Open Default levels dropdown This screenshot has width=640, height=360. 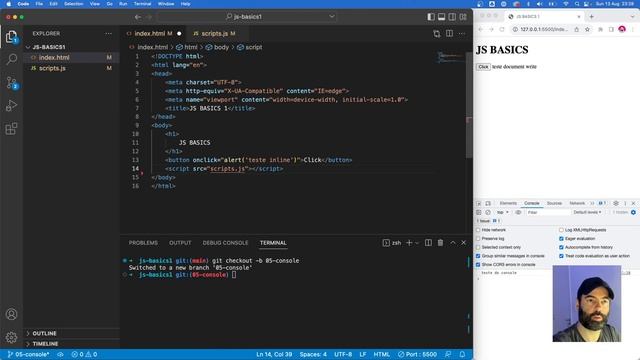pyautogui.click(x=587, y=212)
